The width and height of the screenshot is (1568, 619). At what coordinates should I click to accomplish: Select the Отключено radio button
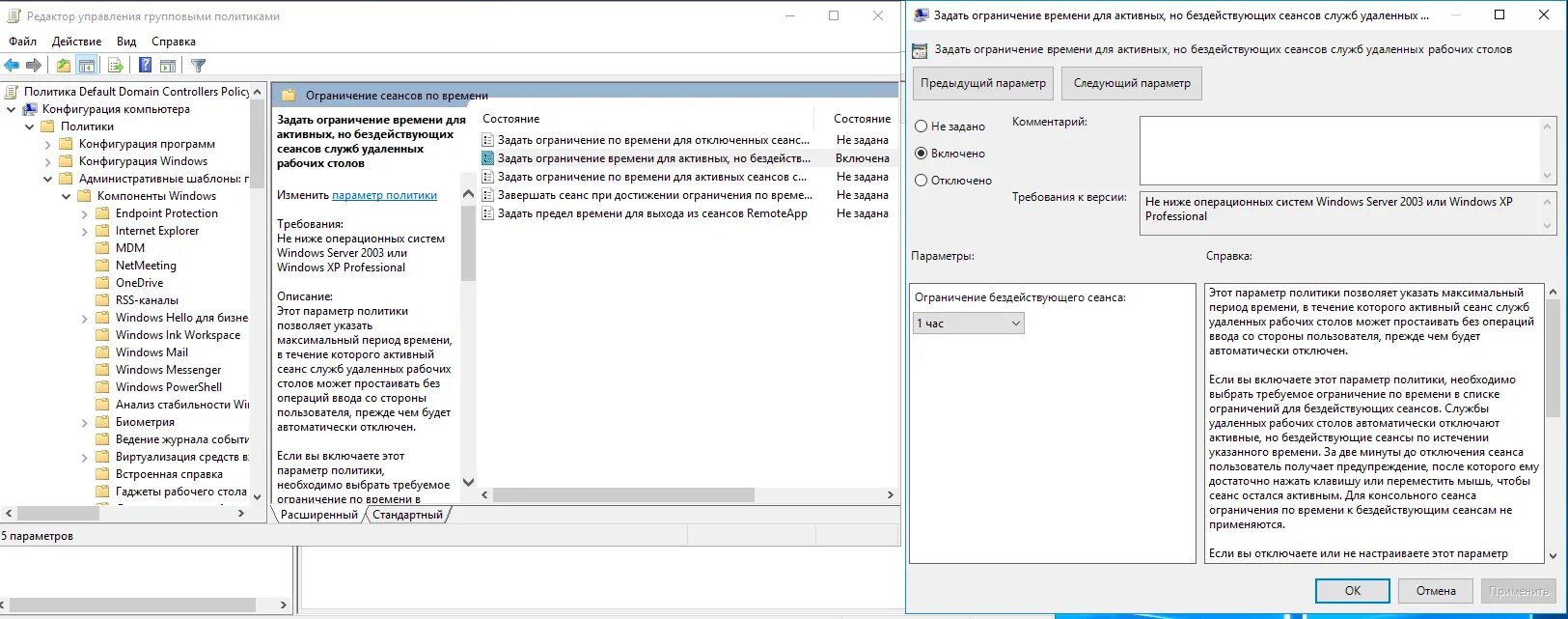[921, 181]
